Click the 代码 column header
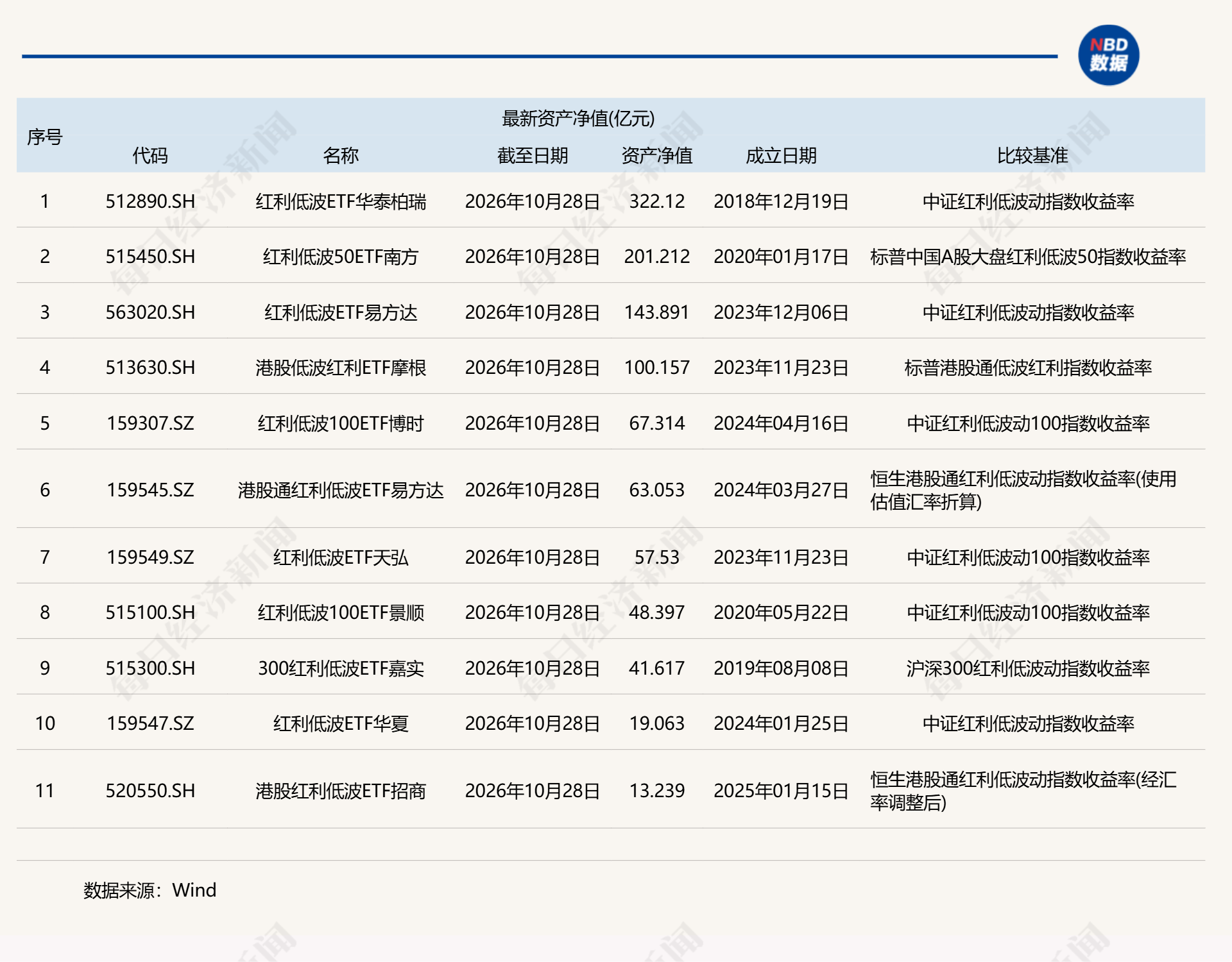This screenshot has width=1232, height=962. pyautogui.click(x=150, y=155)
